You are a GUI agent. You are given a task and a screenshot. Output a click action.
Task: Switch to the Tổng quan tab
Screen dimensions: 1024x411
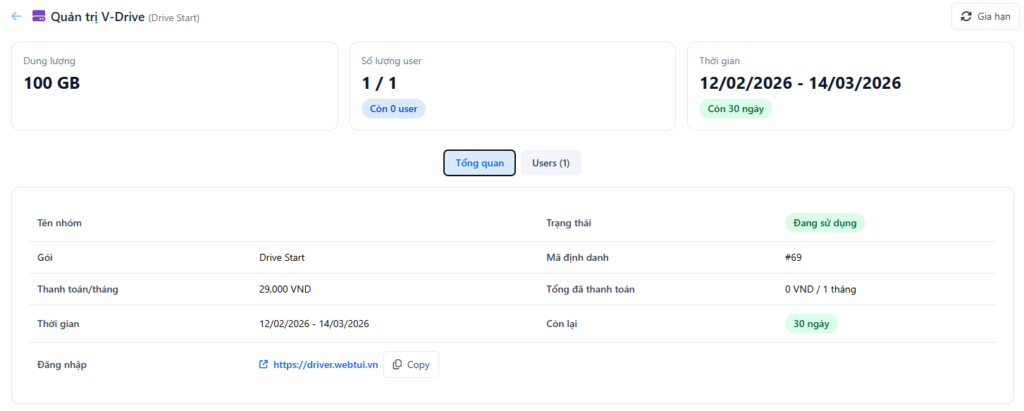coord(479,163)
